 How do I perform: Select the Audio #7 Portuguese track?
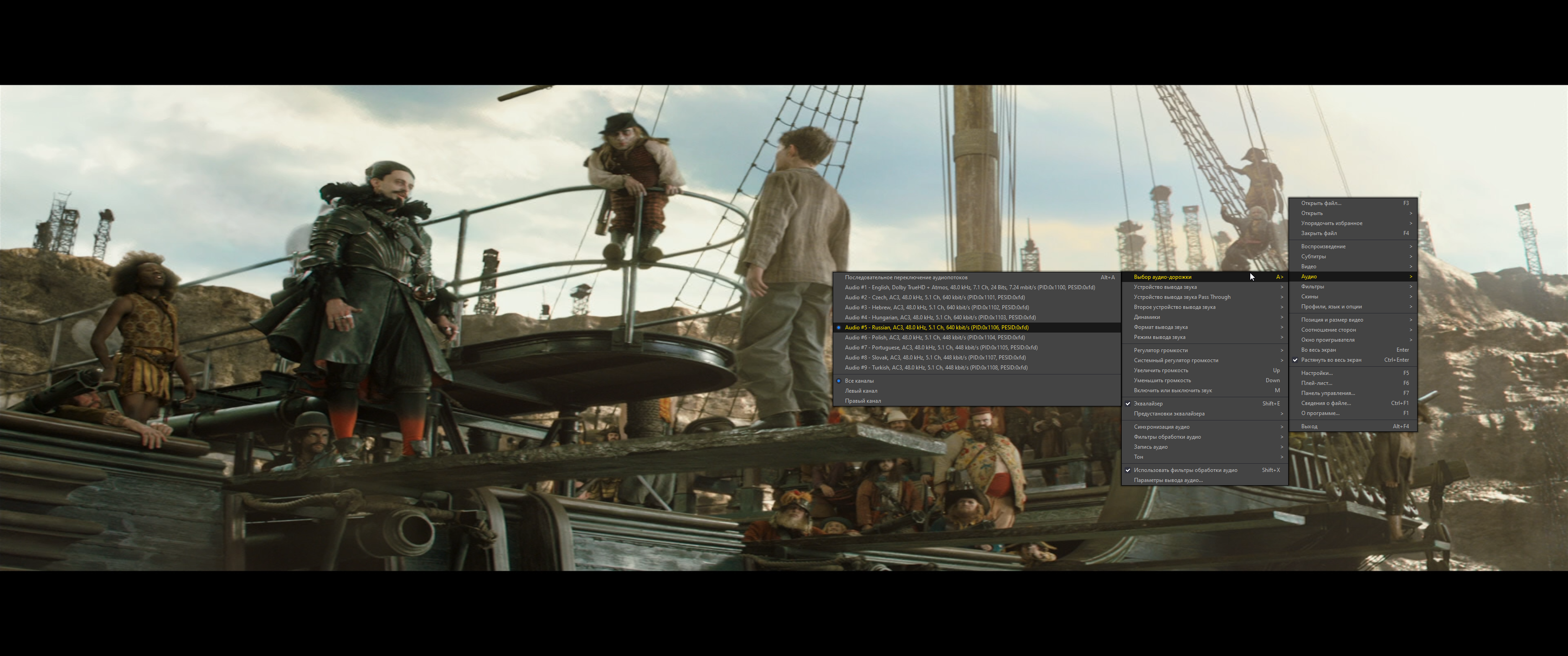(x=976, y=348)
